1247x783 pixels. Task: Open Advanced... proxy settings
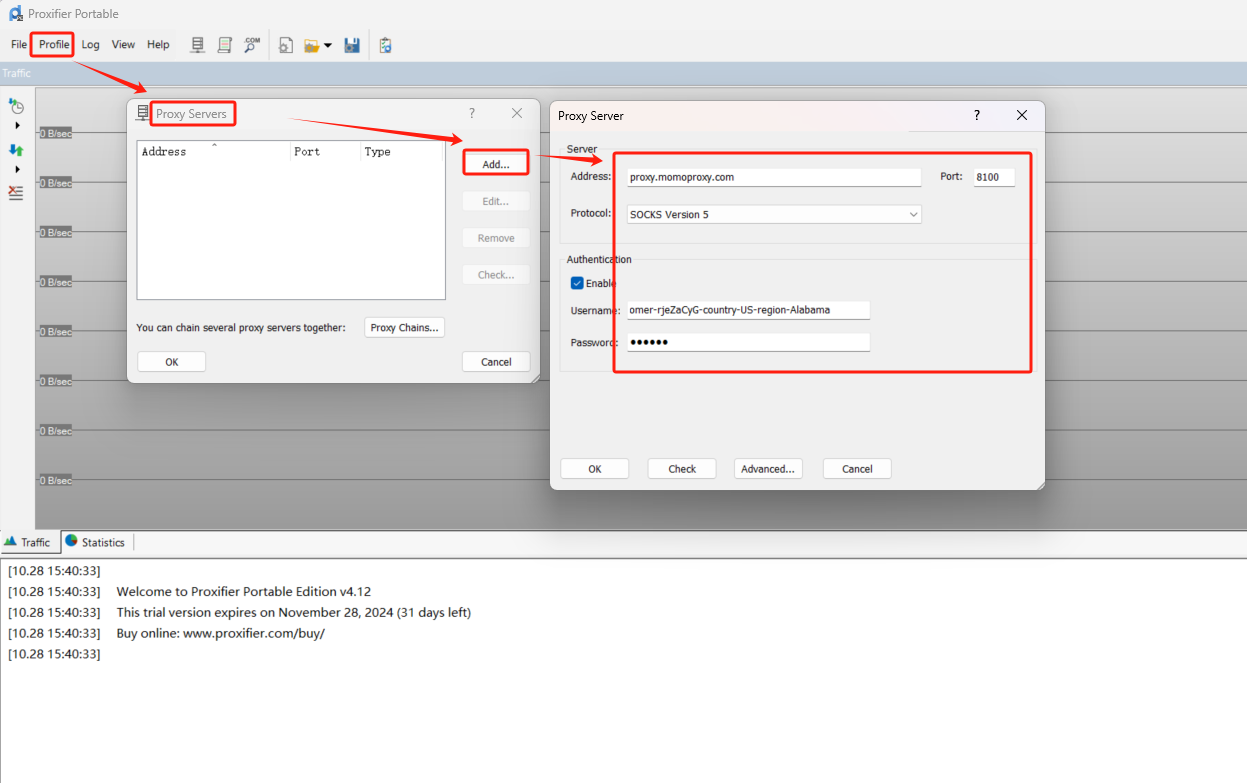point(769,469)
